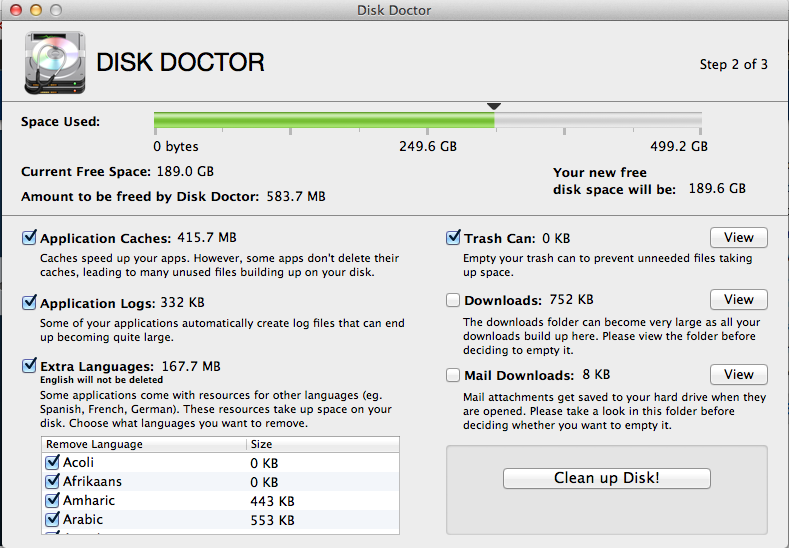Viewport: 789px width, 548px height.
Task: Click the Extra Languages 167.7 MB size
Action: pos(191,366)
